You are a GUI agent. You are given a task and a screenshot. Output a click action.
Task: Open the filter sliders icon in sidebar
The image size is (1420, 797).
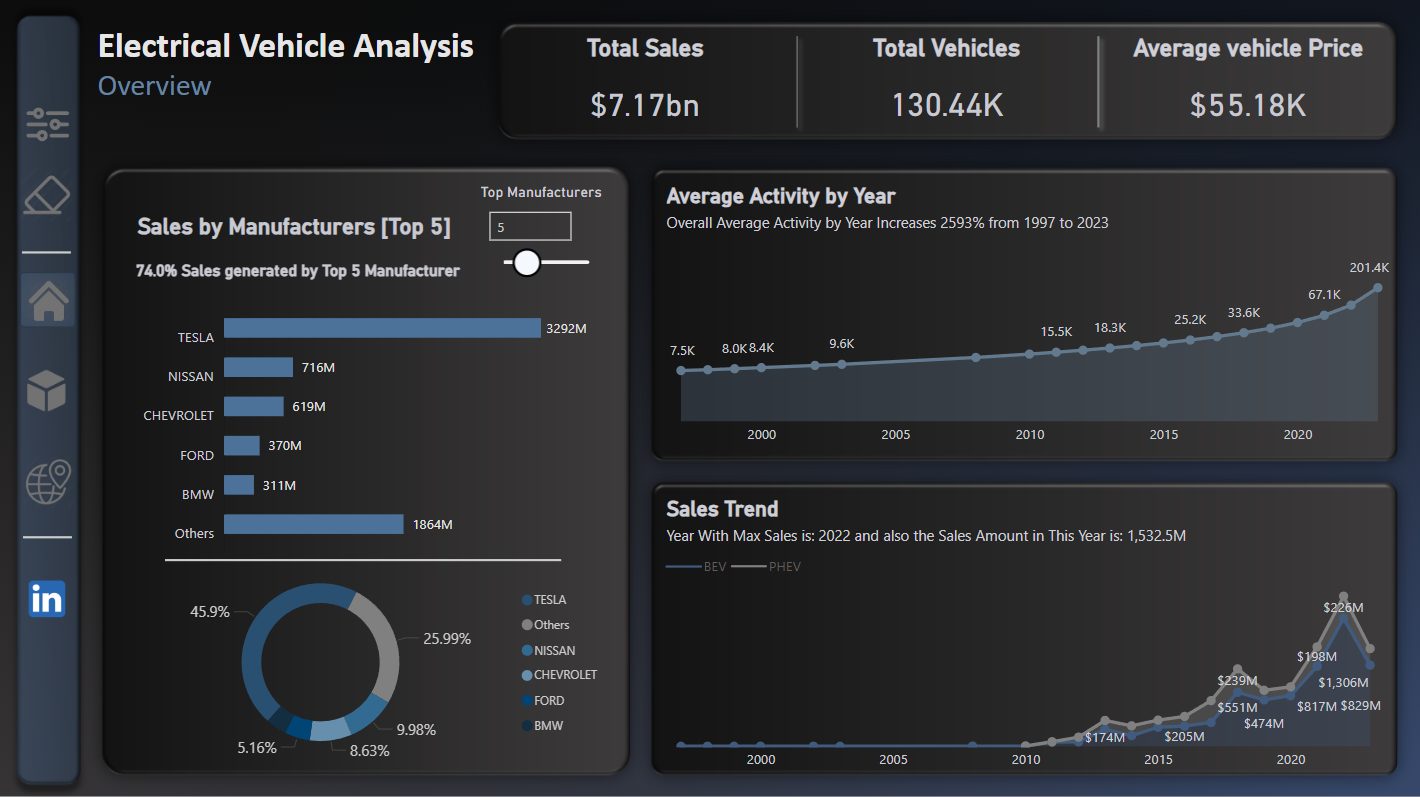(x=47, y=125)
